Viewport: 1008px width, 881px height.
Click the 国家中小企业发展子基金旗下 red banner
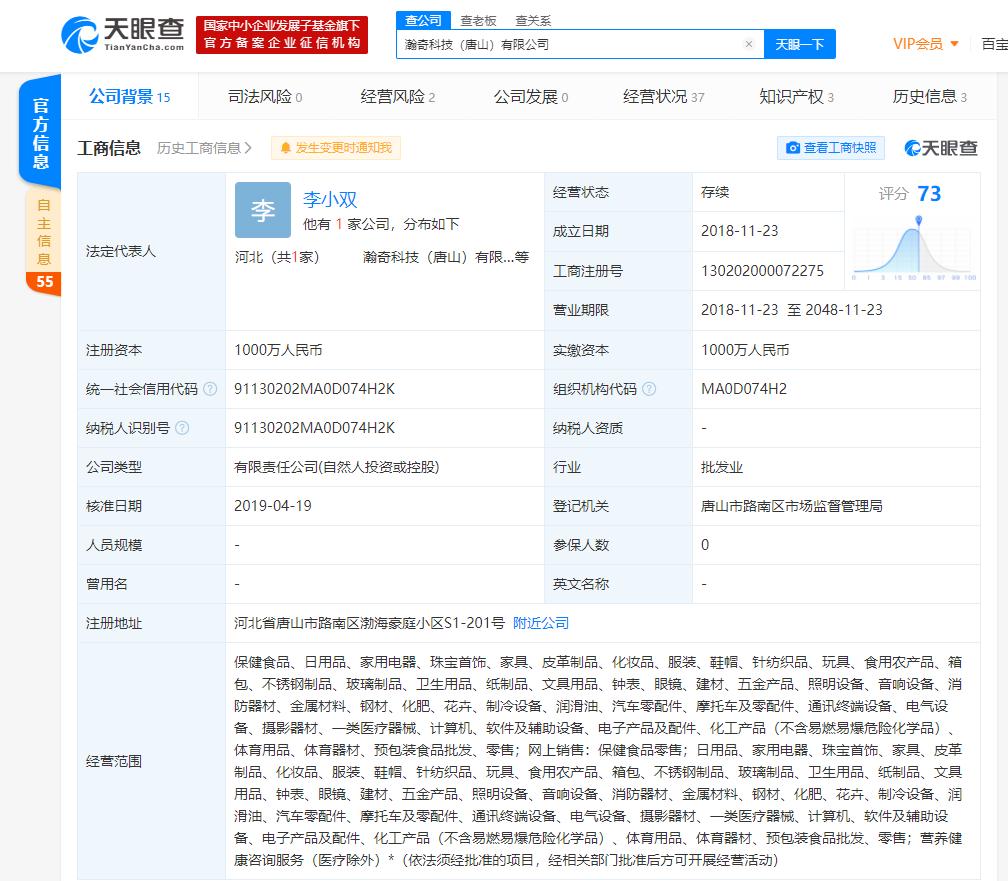click(x=282, y=35)
